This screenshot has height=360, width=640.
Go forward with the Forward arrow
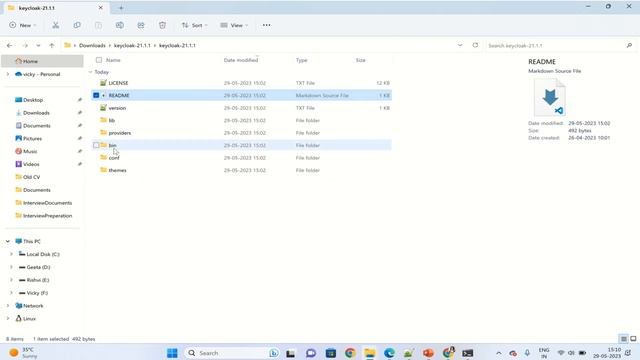pyautogui.click(x=25, y=45)
